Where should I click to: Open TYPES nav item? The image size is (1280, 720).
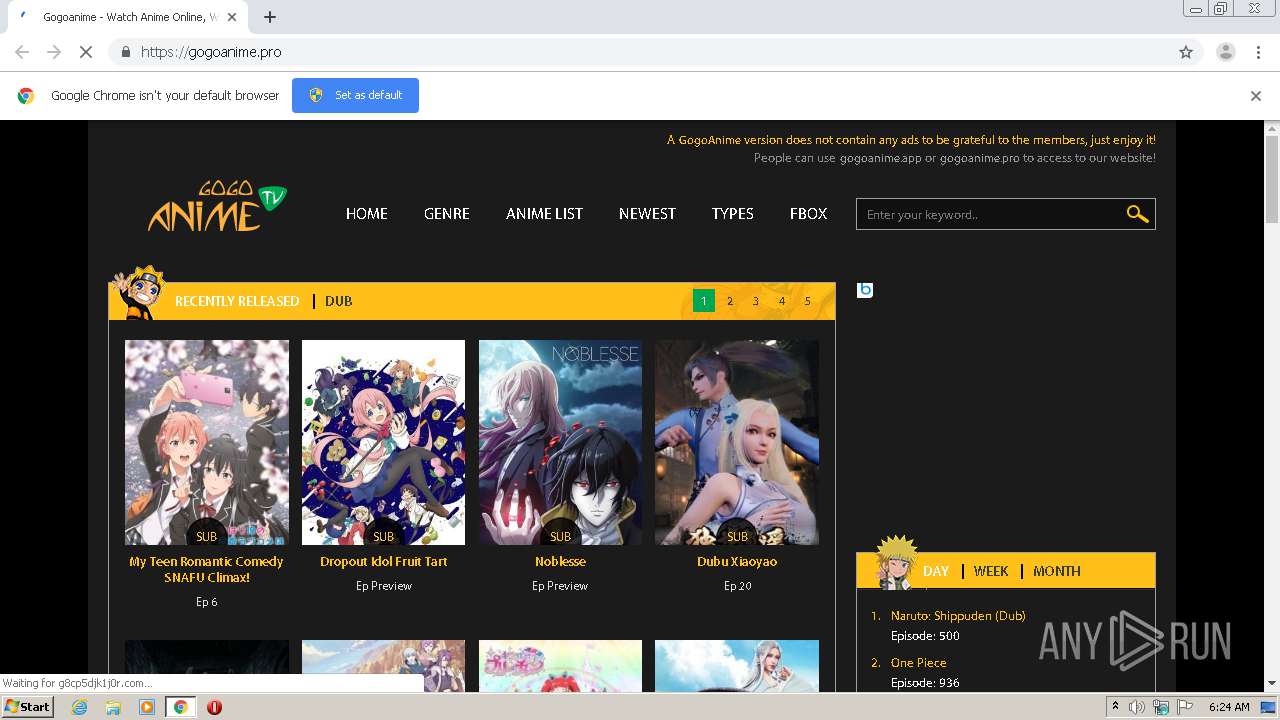733,214
